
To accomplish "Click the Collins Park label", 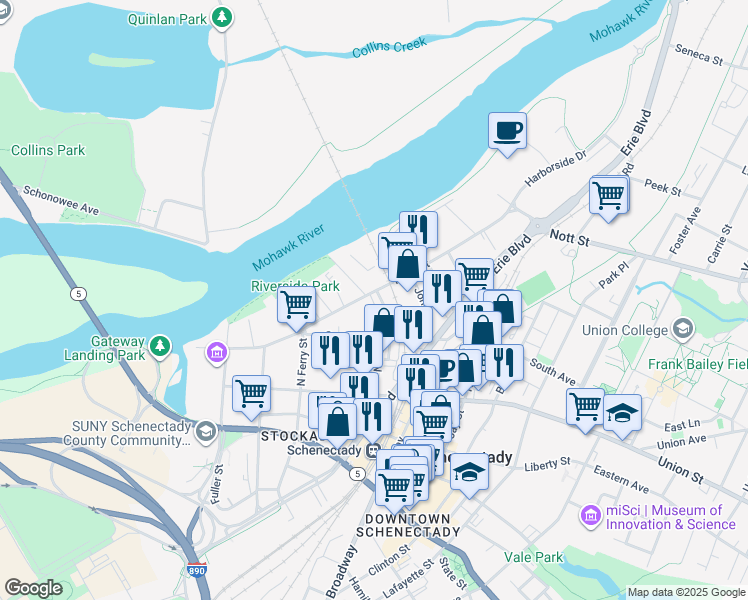I will click(x=48, y=150).
